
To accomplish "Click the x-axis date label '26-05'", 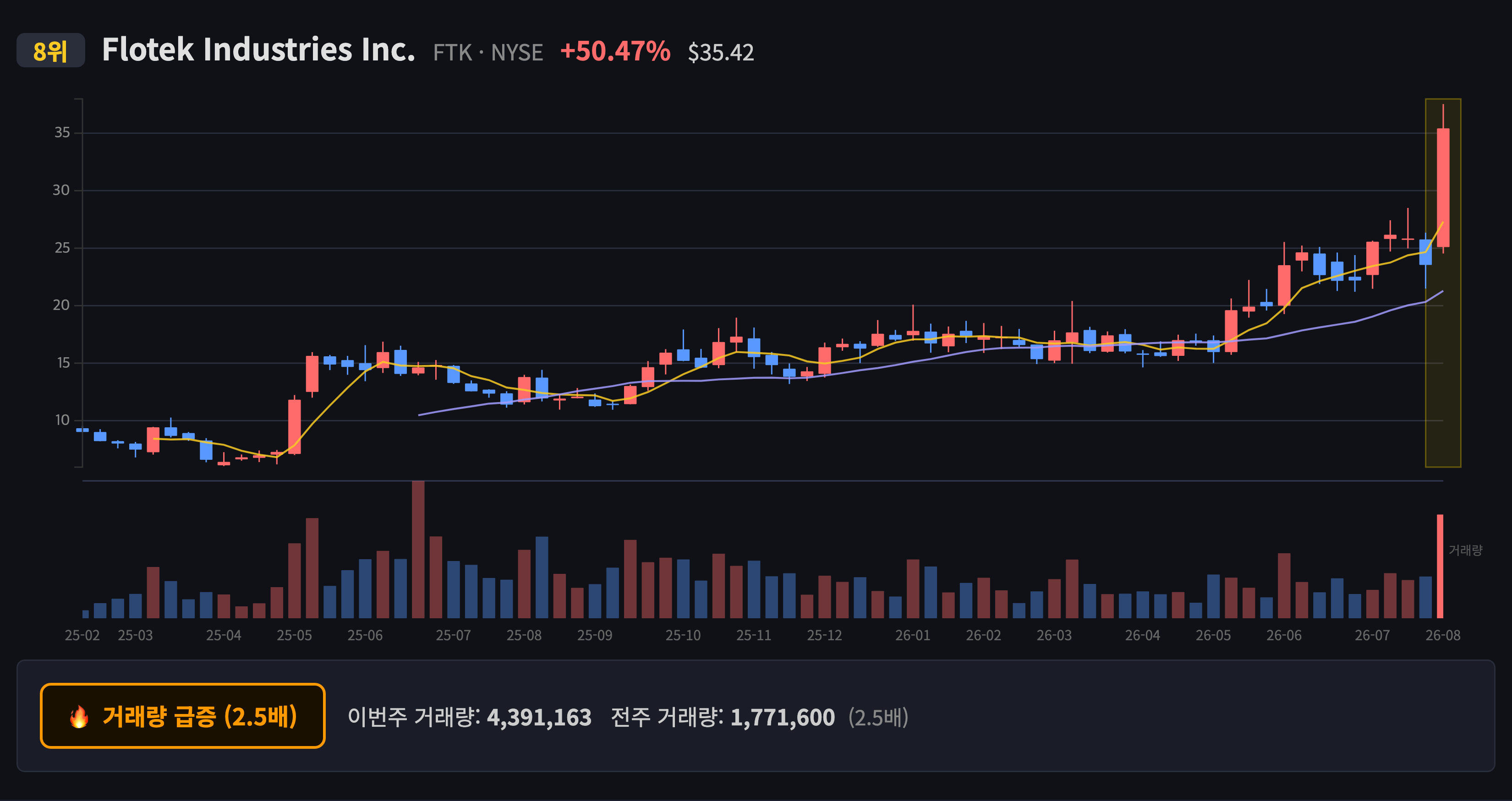I will [1213, 636].
